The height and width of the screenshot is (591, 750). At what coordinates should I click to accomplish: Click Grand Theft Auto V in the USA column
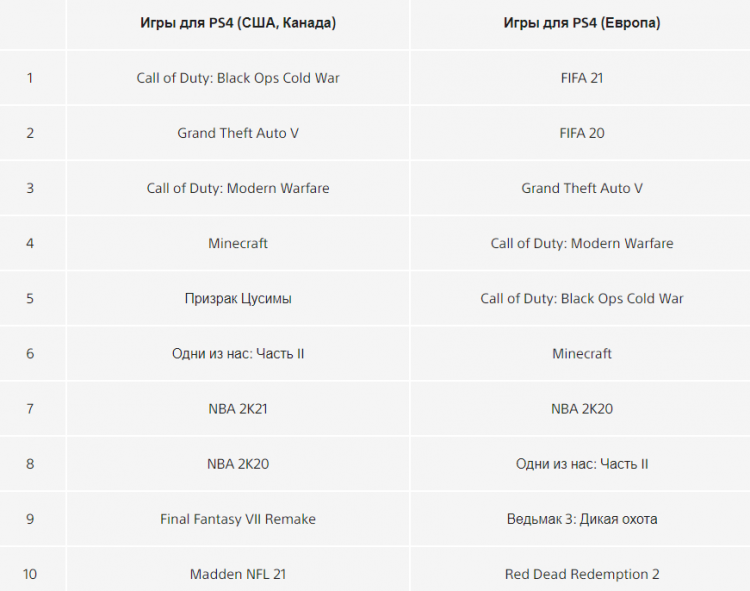[x=238, y=133]
